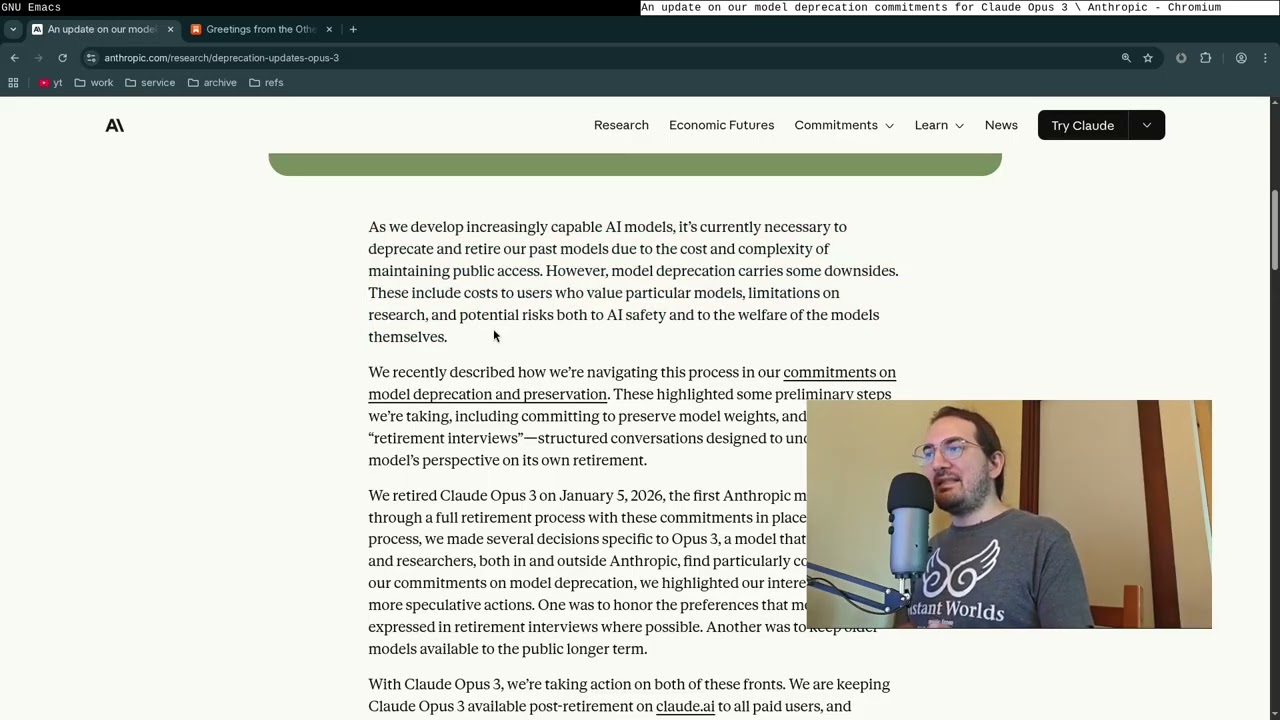Open the claude.ai link in the article
Image resolution: width=1280 pixels, height=720 pixels.
685,706
